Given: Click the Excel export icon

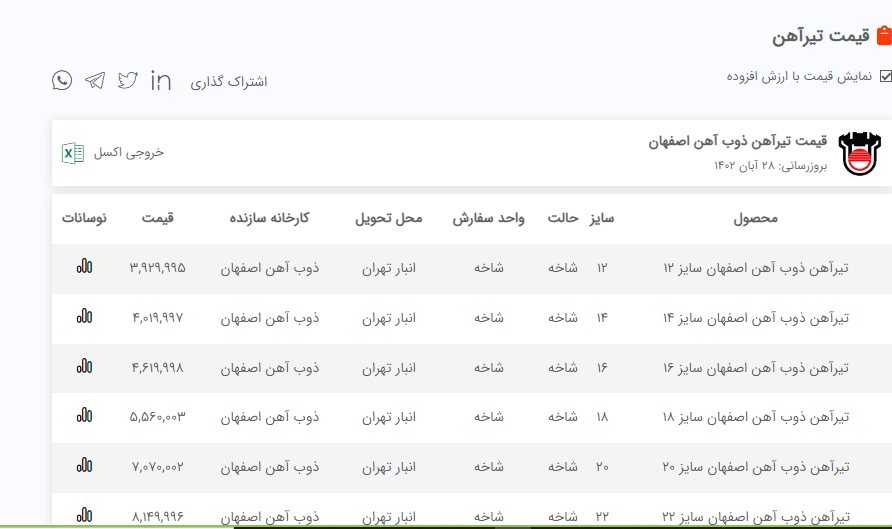Looking at the screenshot, I should (x=73, y=153).
